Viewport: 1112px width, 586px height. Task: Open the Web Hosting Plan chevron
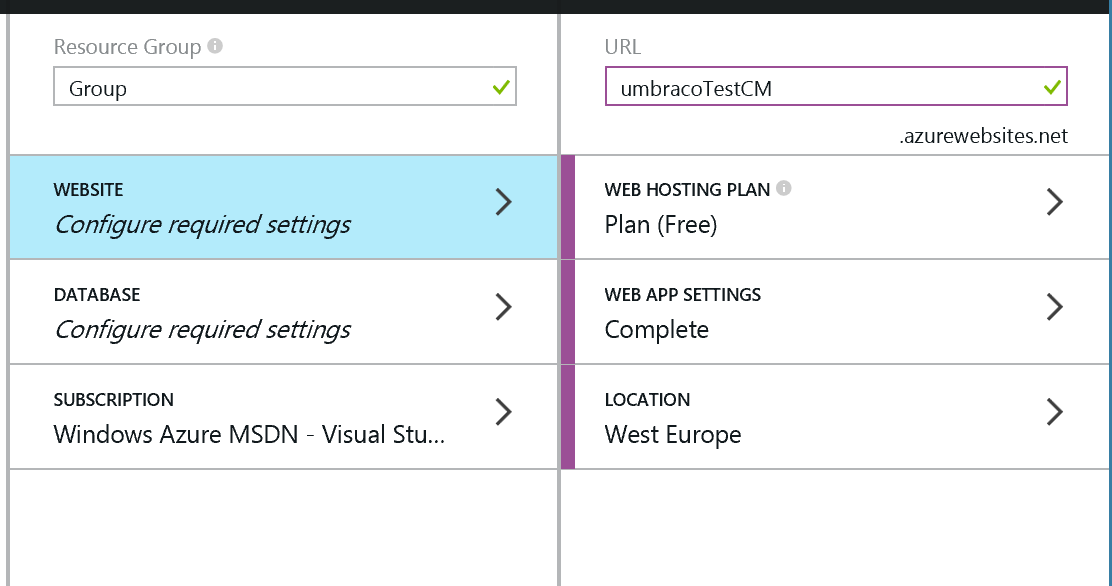click(x=1055, y=202)
